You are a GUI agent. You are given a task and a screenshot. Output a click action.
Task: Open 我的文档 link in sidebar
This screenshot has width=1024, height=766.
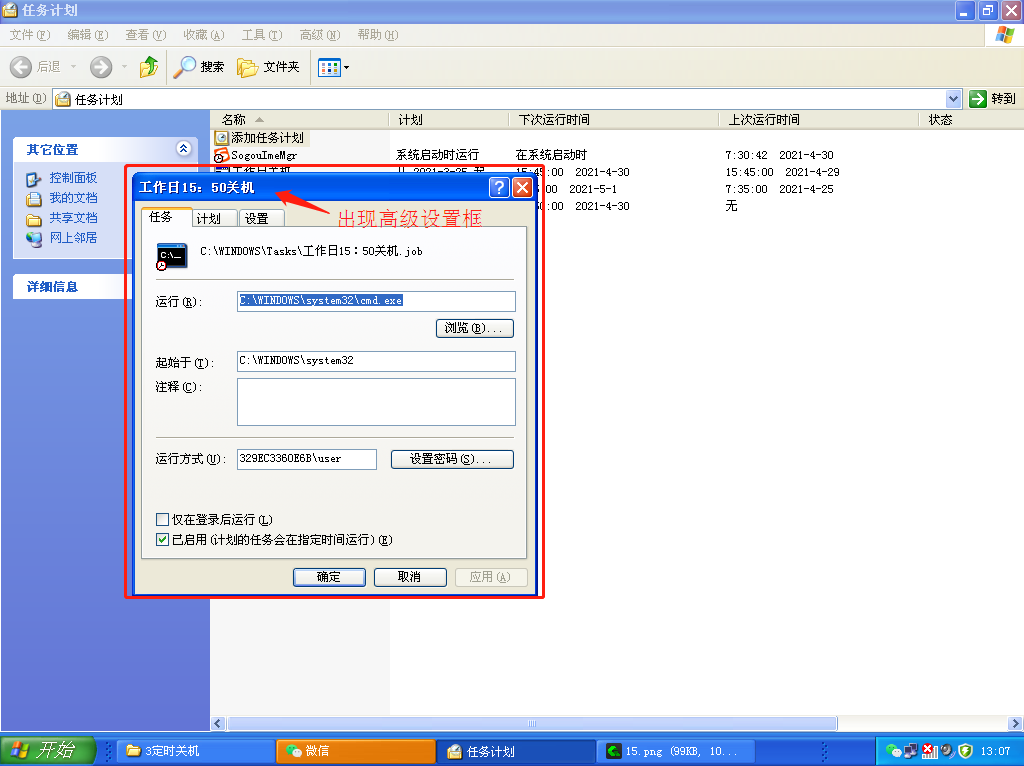73,198
